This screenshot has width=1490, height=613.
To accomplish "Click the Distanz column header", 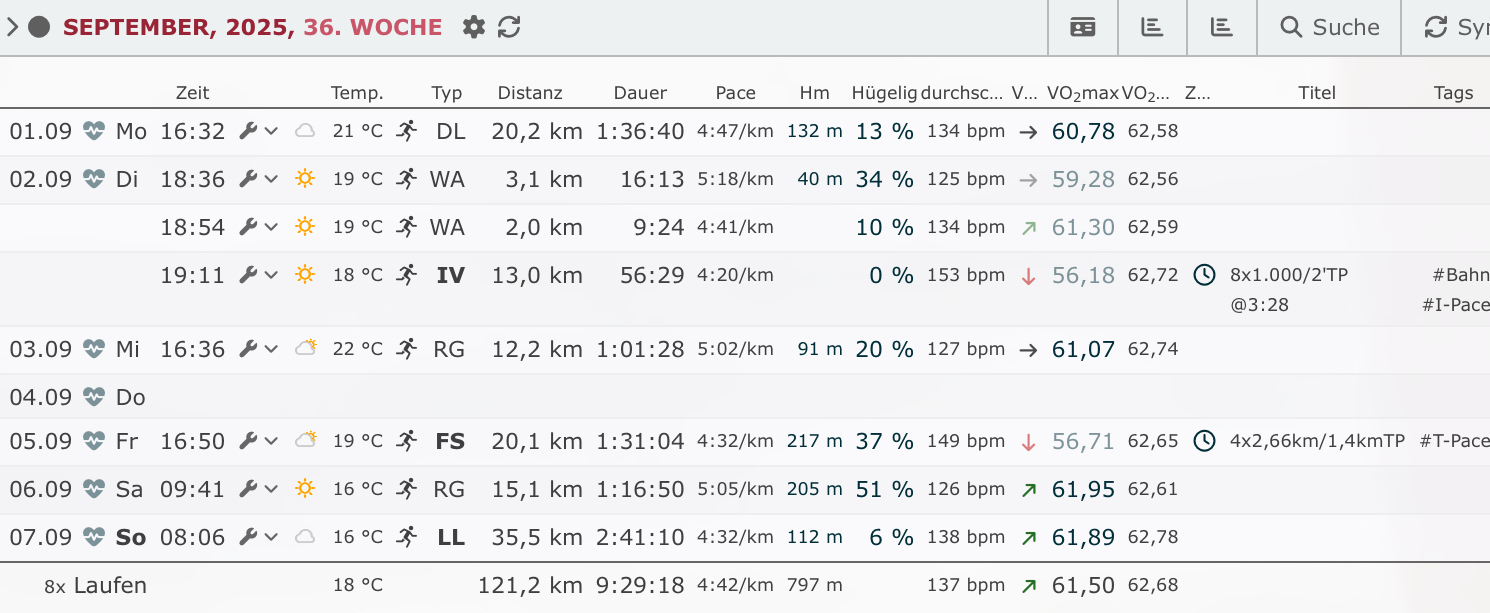I will (530, 93).
